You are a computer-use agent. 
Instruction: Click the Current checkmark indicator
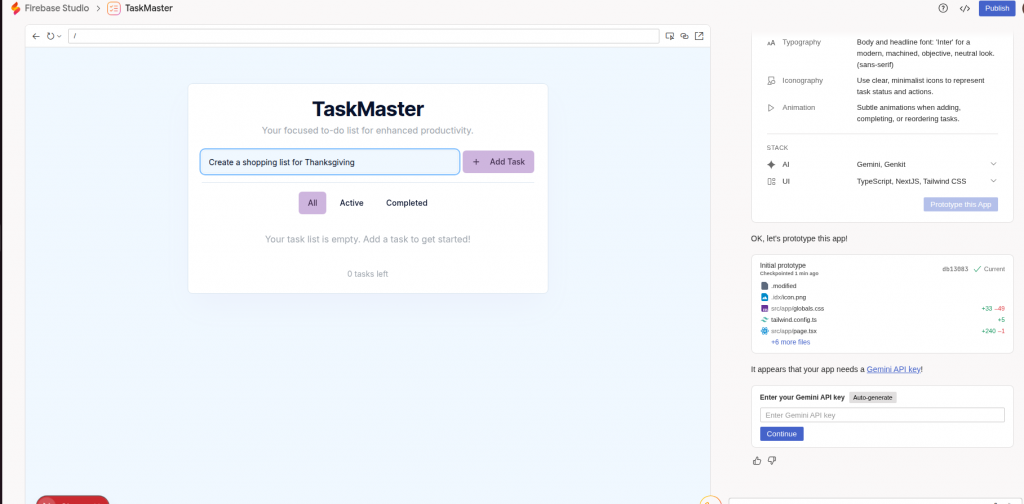(989, 269)
